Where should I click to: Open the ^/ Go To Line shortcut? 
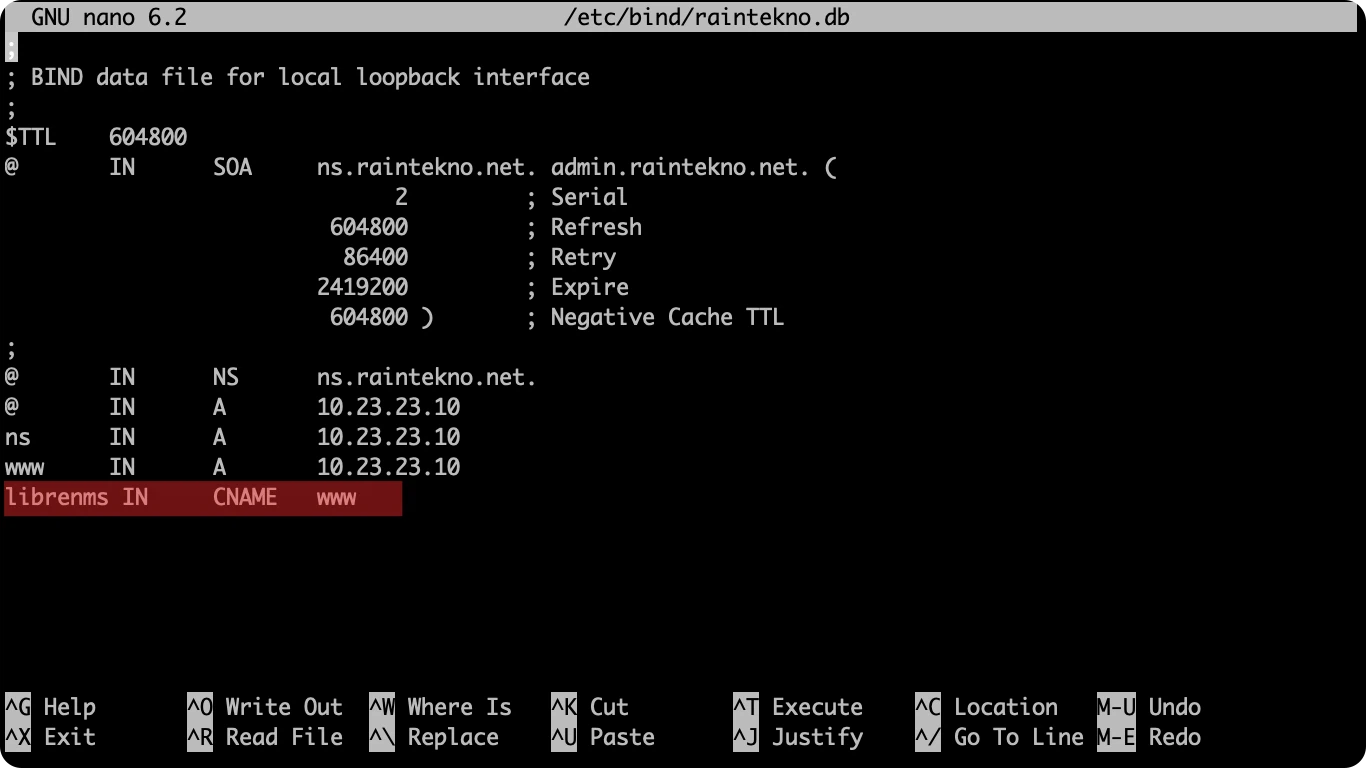coord(999,737)
